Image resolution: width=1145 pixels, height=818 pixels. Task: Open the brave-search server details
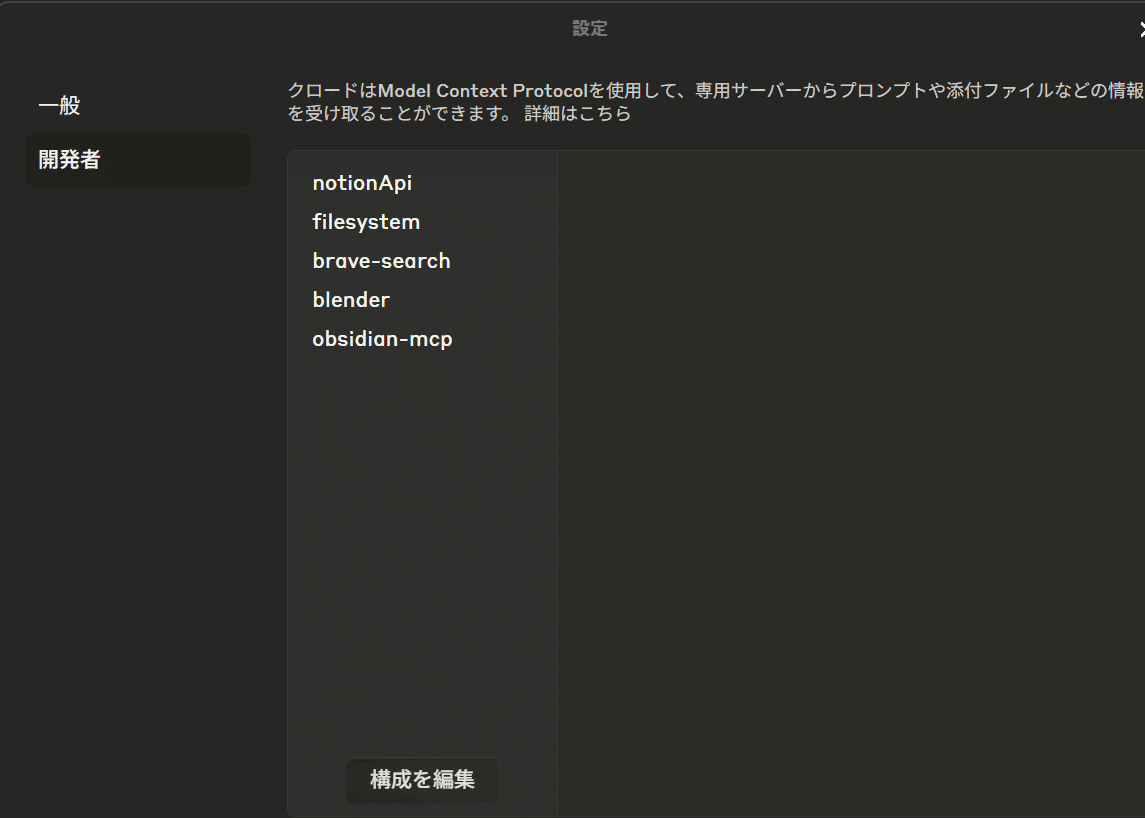381,260
